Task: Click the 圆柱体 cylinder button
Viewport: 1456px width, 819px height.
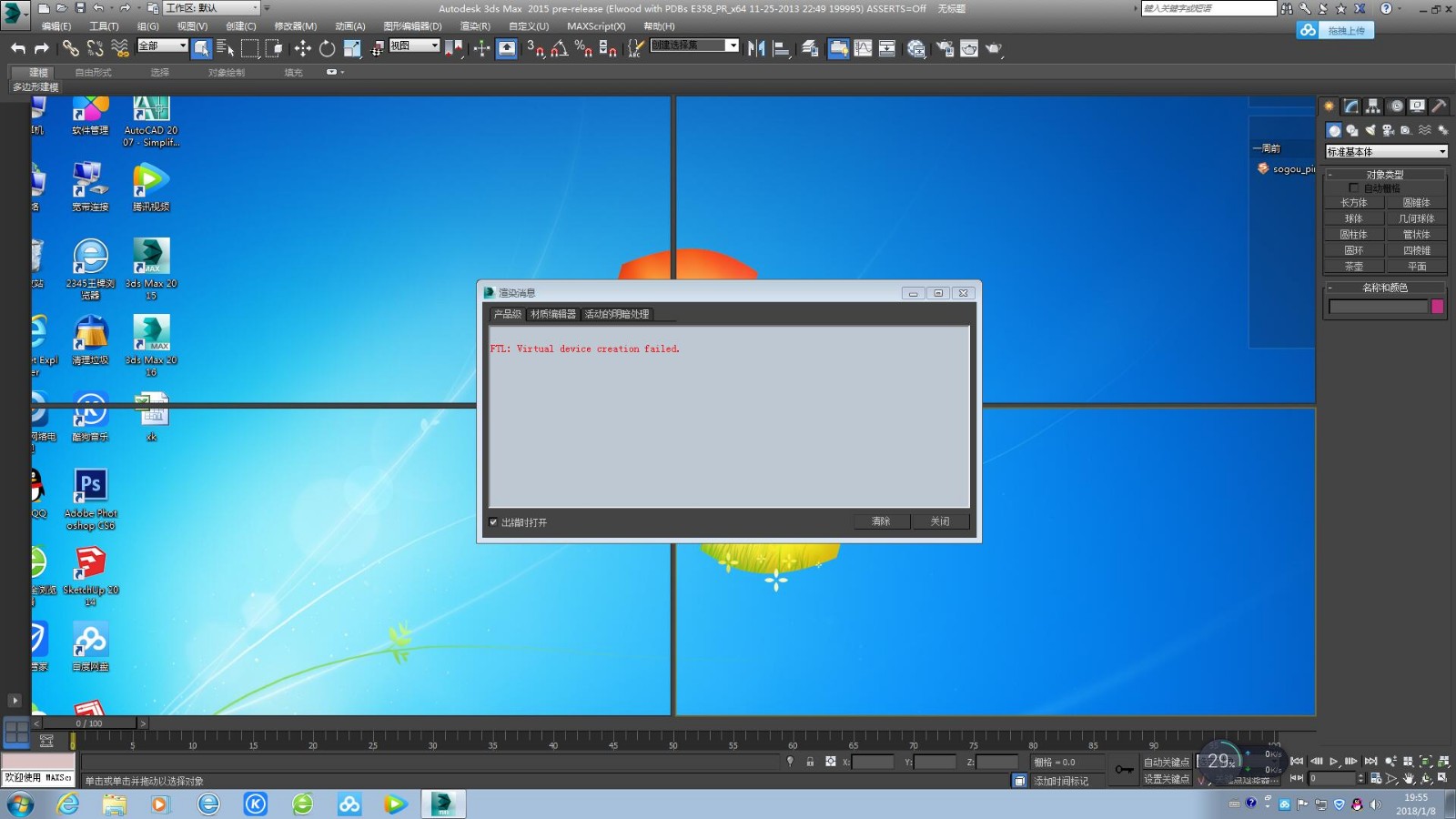Action: click(1354, 235)
